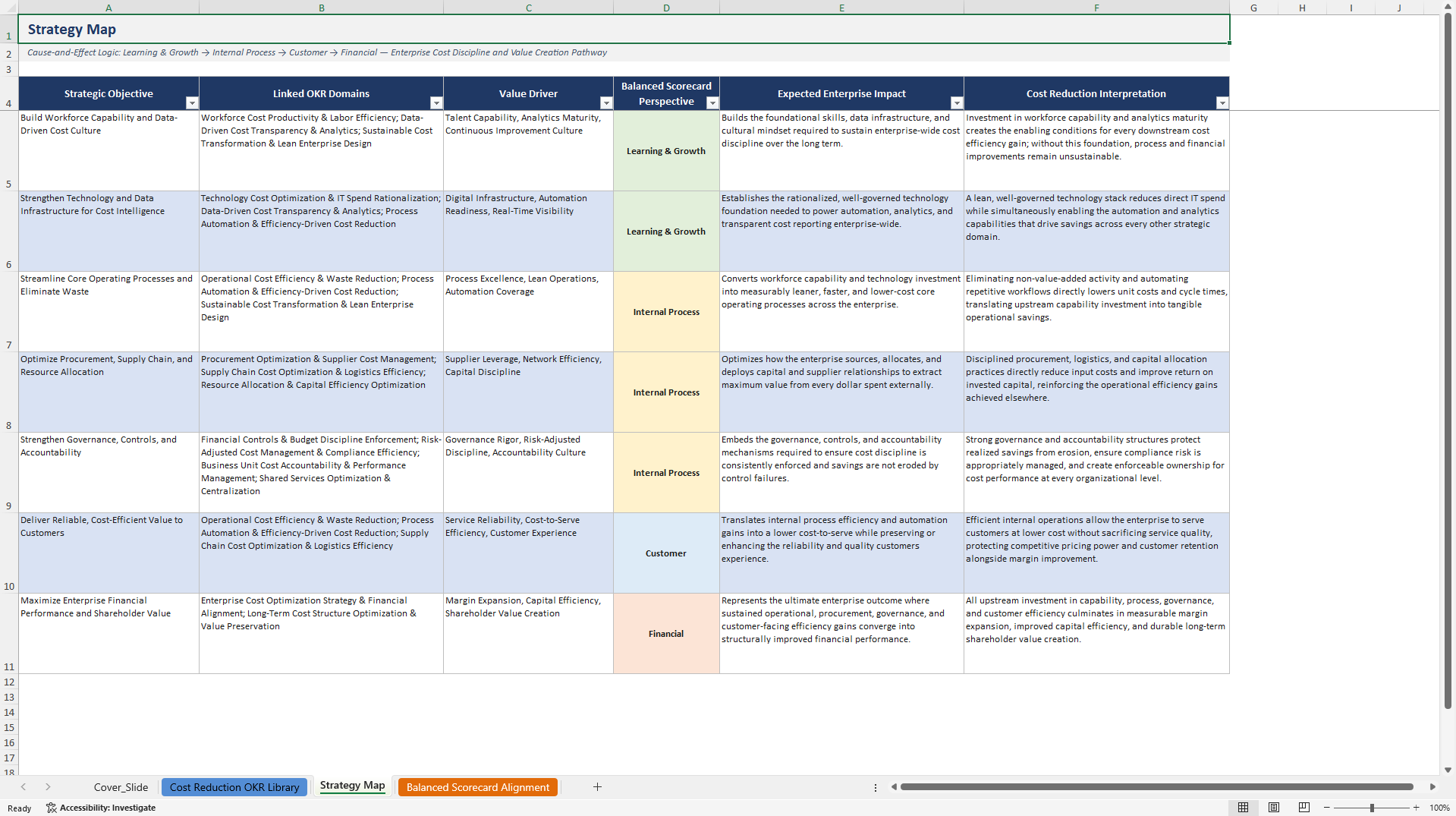Click 'Represents the ultimate enterprise outcome' cell
Screen dimensions: 1456x816
pos(841,633)
